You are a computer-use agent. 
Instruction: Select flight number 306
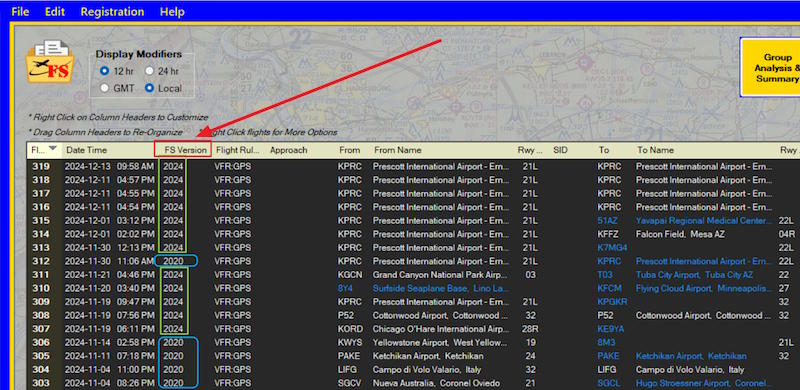click(41, 343)
